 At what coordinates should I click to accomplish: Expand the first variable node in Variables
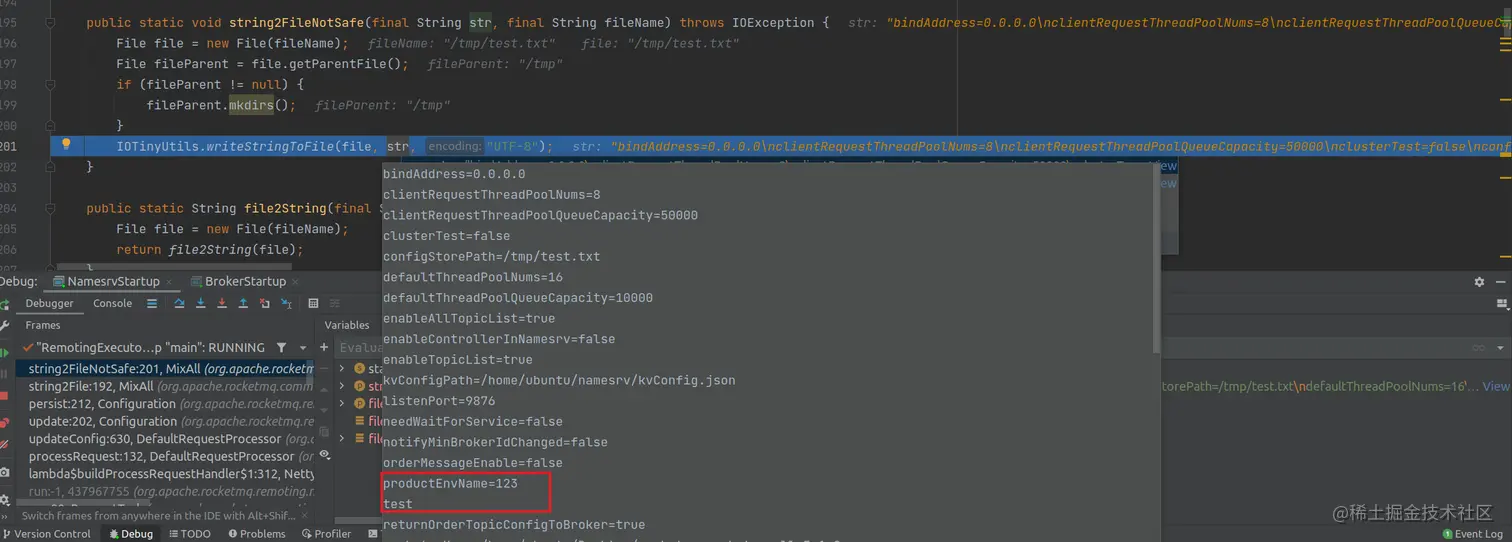[343, 369]
